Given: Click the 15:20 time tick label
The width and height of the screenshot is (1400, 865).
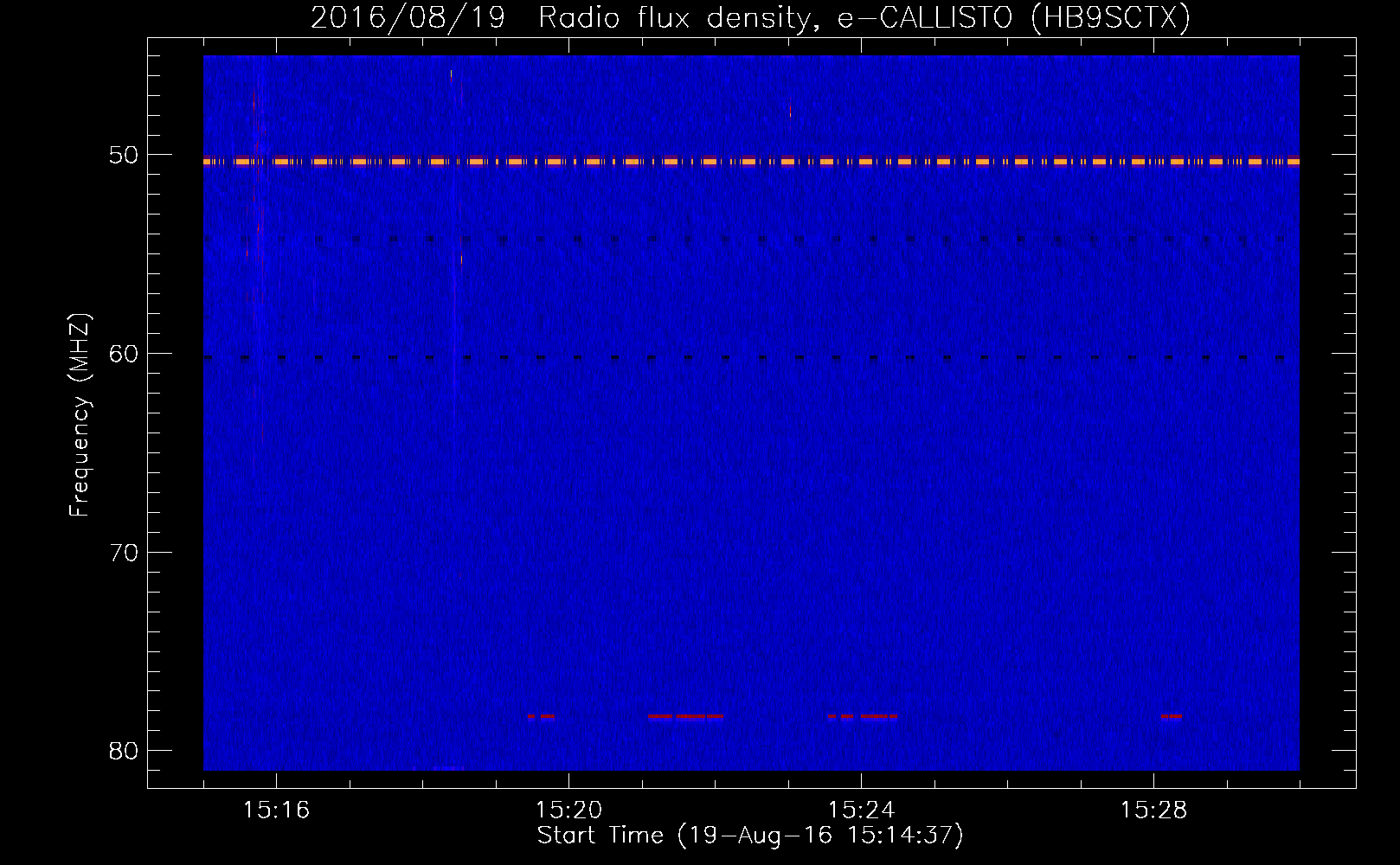Looking at the screenshot, I should (568, 811).
